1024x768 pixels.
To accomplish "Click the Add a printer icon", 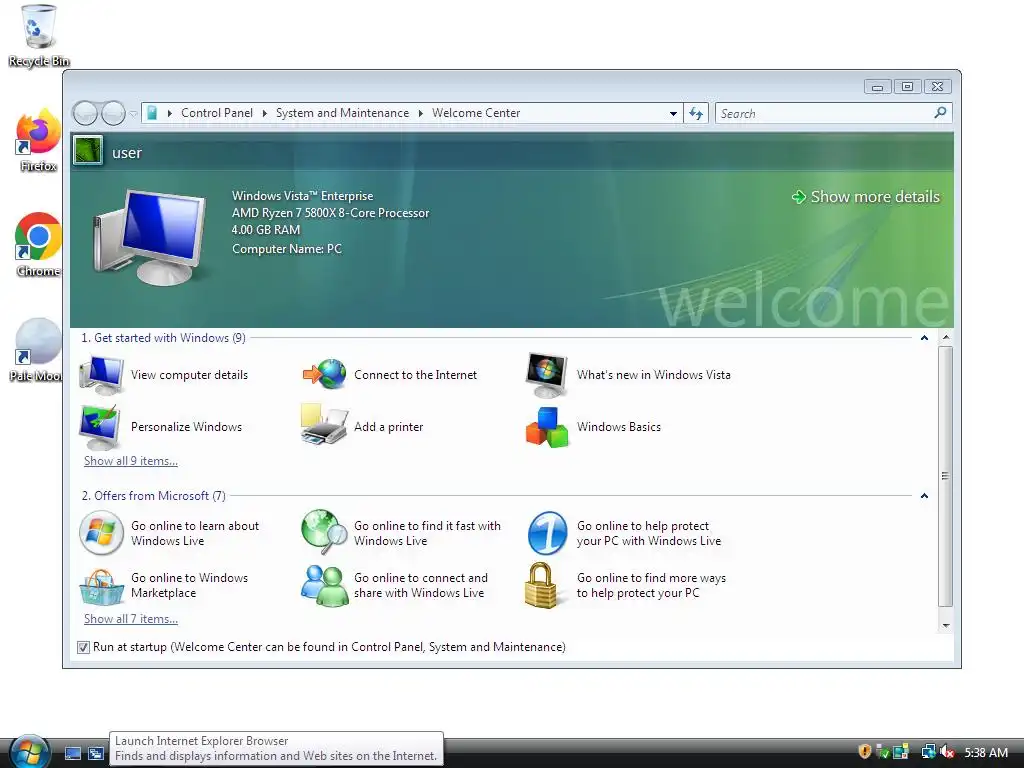I will (324, 425).
